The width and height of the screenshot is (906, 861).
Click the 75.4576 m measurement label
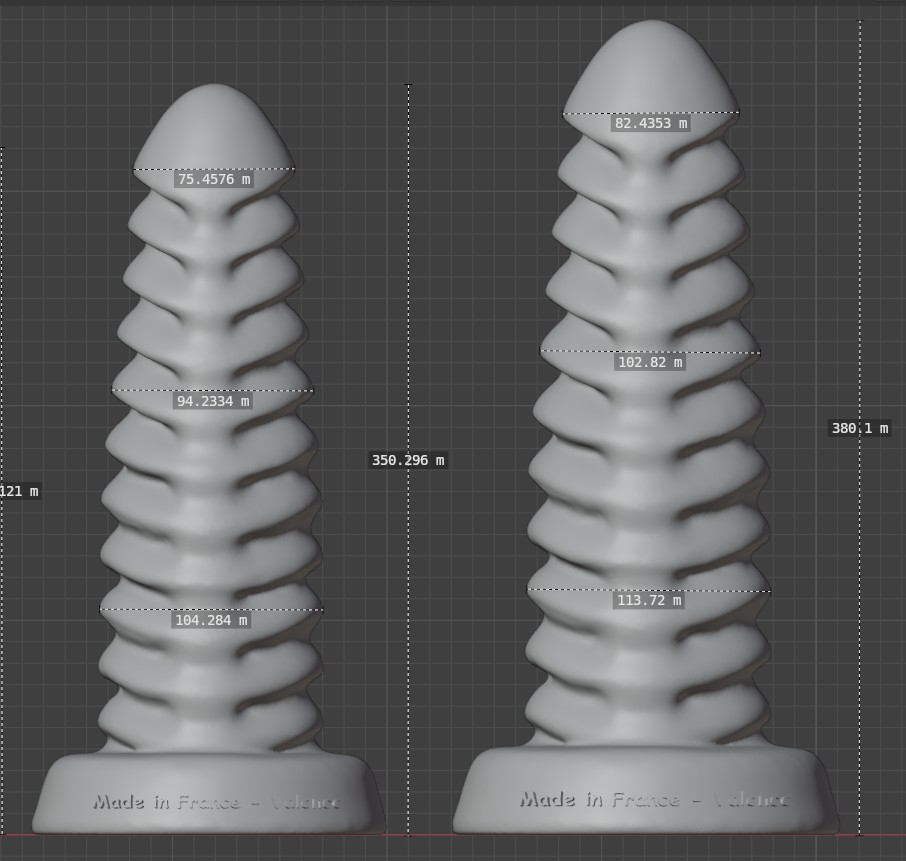point(212,180)
